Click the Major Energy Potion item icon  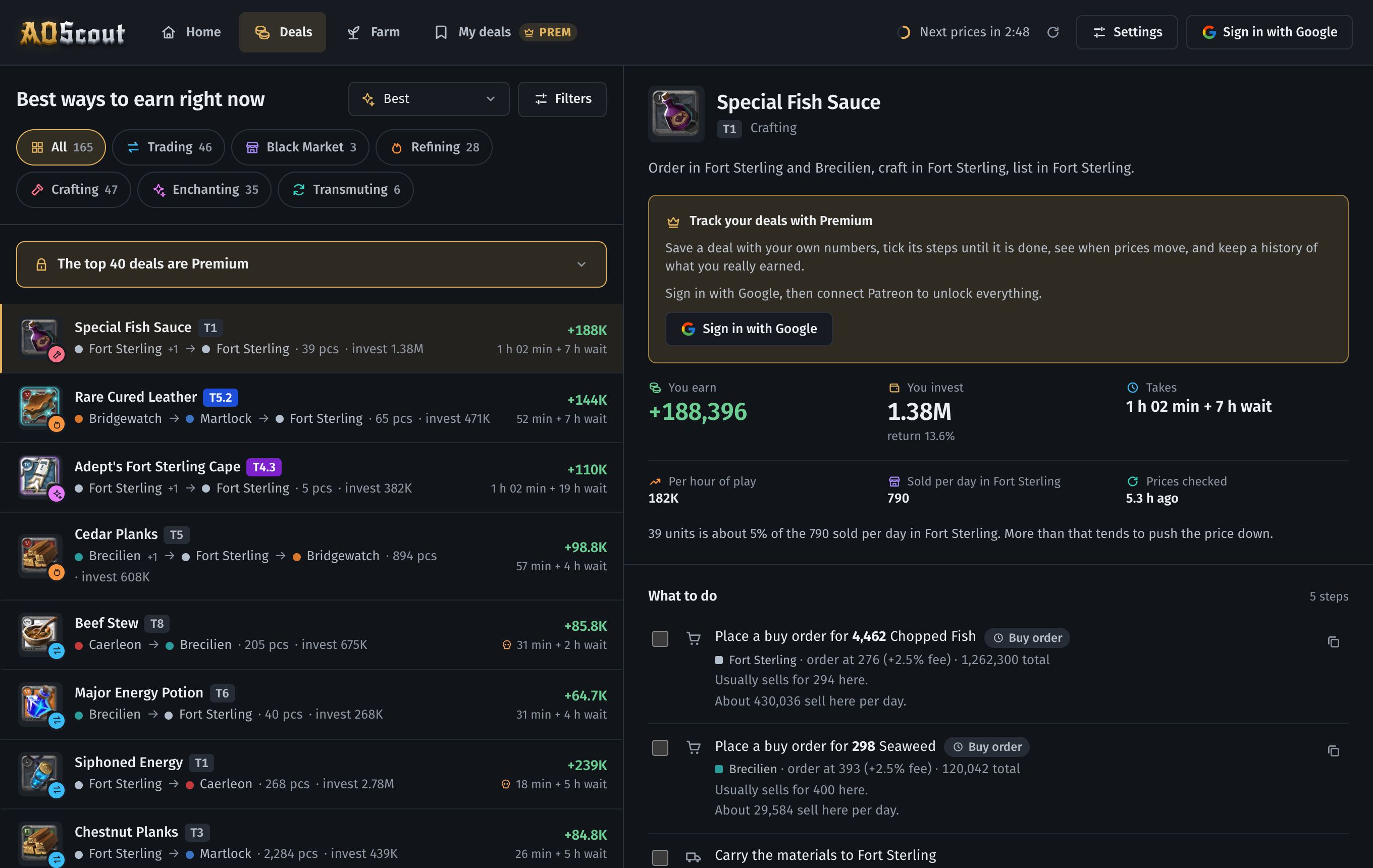(39, 703)
